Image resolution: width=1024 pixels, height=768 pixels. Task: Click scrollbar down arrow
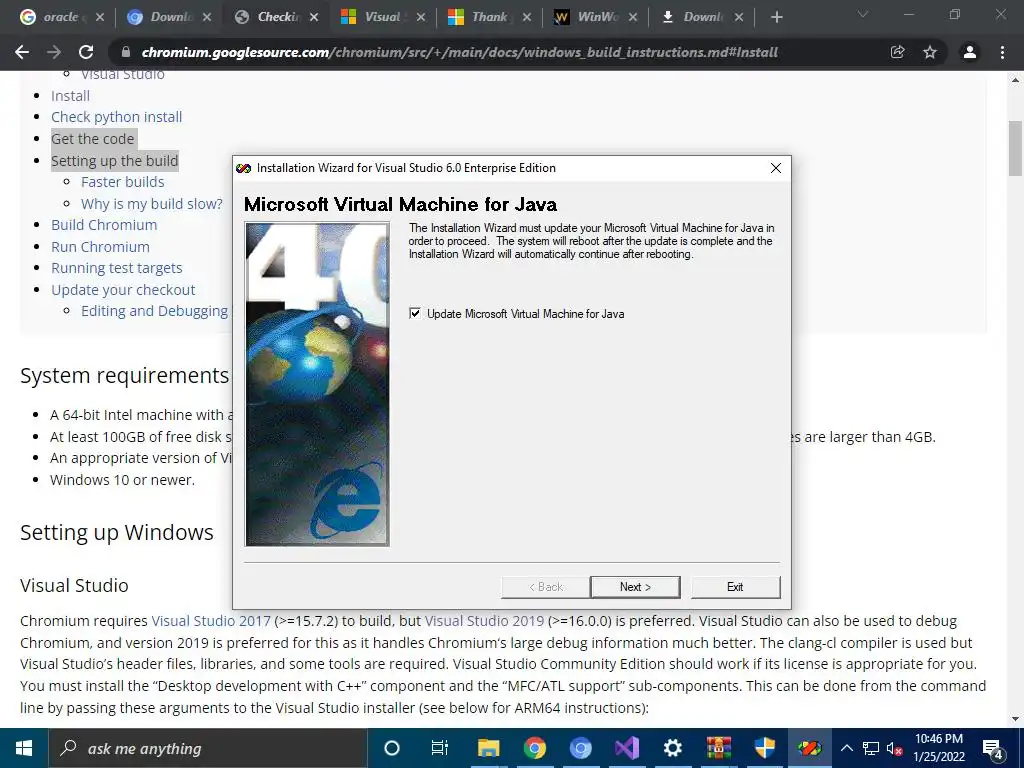point(1015,720)
